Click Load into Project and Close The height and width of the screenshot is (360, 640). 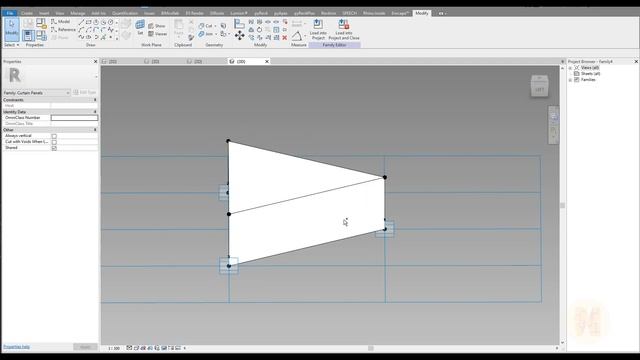pyautogui.click(x=344, y=29)
